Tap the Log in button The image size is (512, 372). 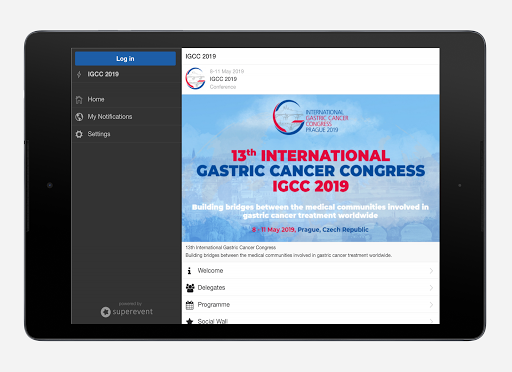point(125,59)
